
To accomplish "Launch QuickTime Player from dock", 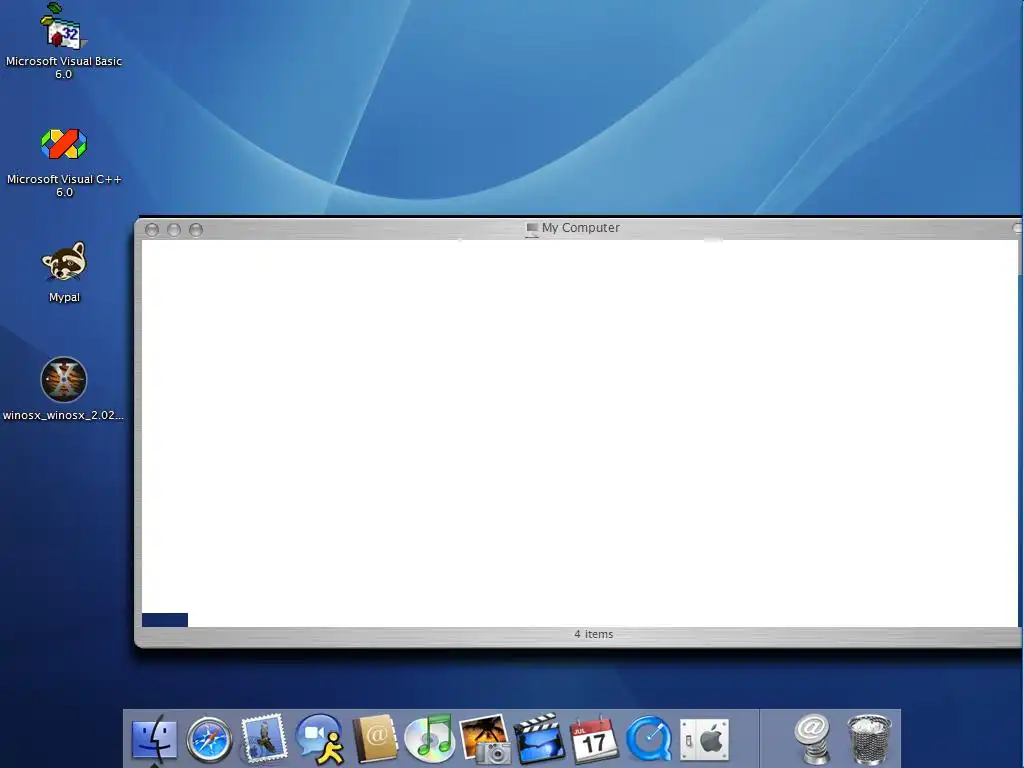I will point(648,739).
